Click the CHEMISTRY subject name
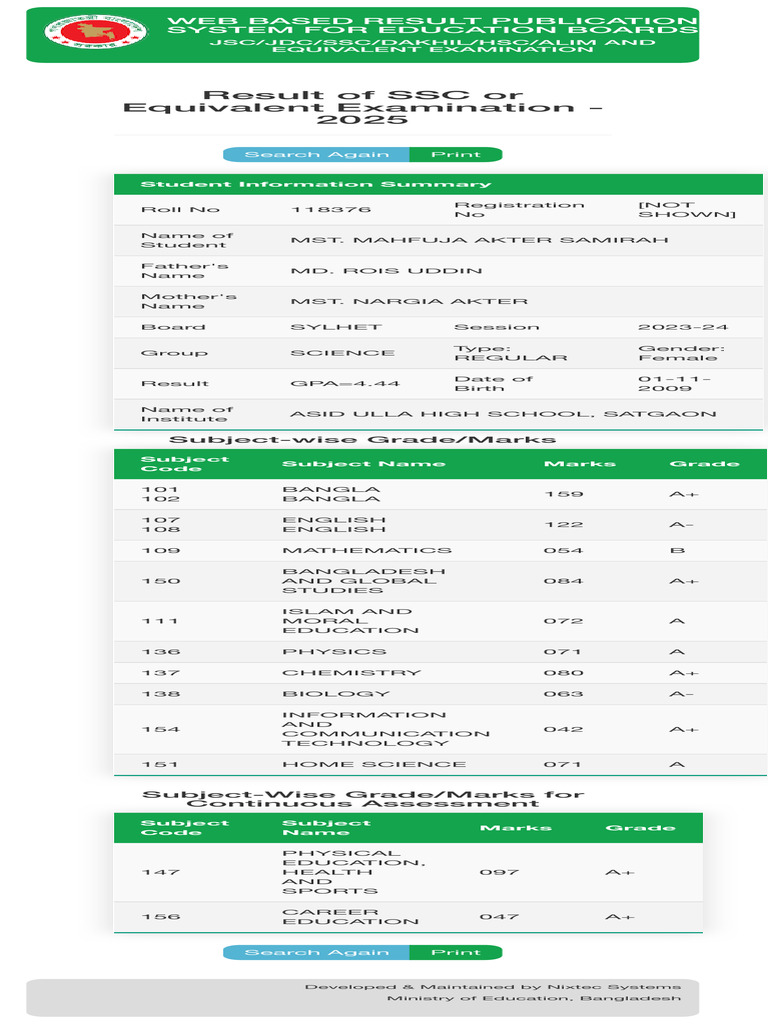 point(351,673)
